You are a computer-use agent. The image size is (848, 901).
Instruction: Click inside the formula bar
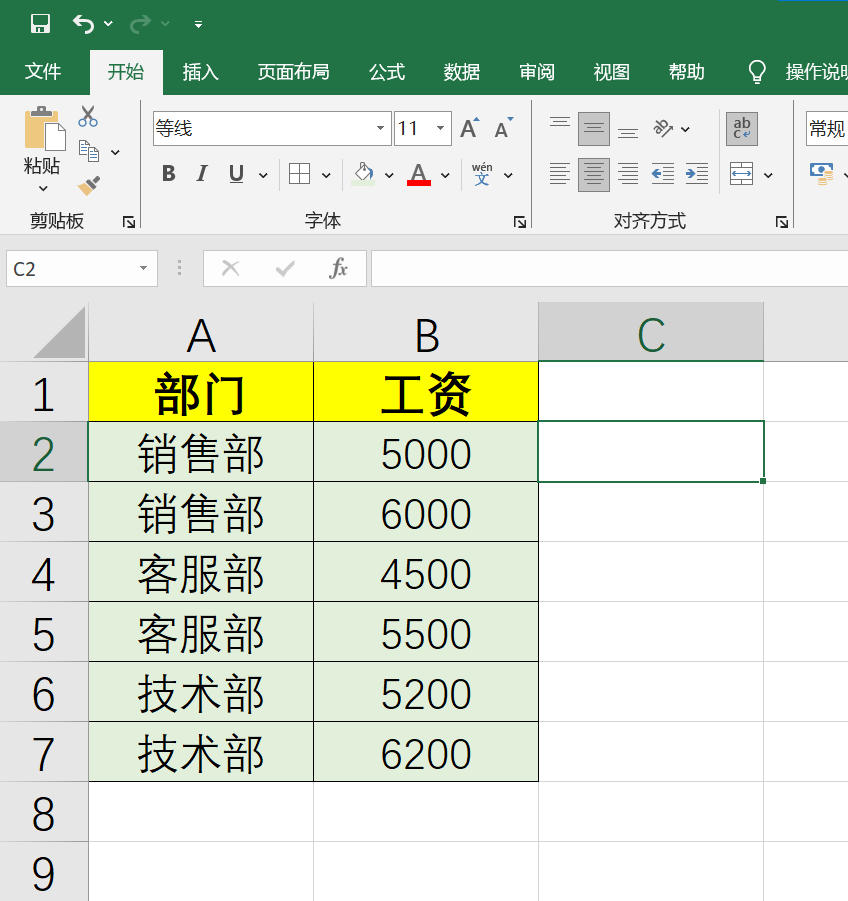click(610, 268)
